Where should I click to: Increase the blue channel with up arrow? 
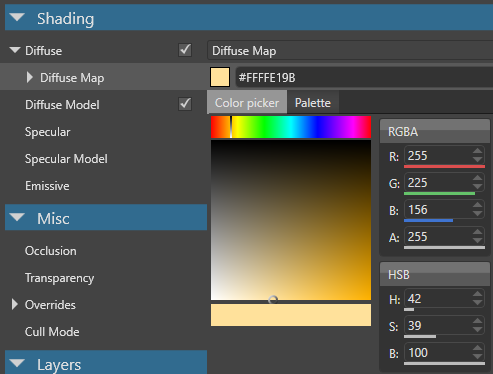coord(478,205)
